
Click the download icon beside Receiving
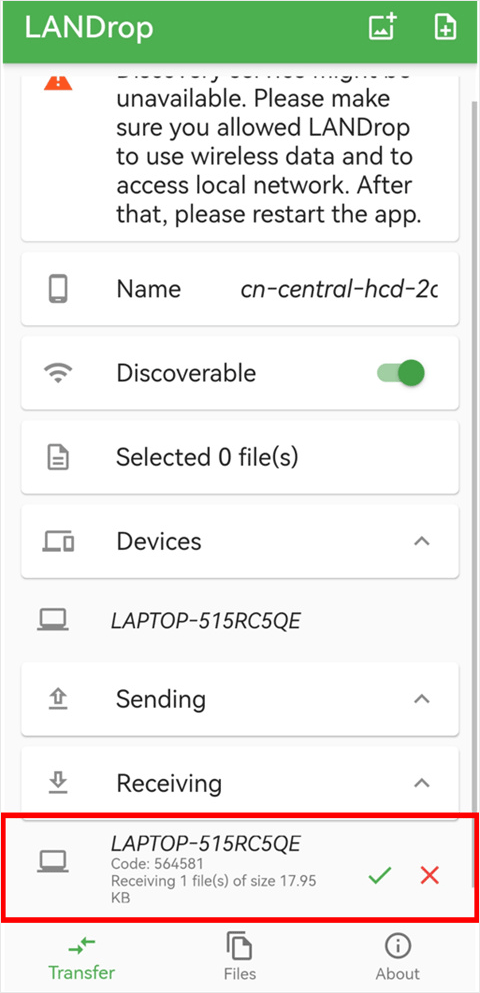coord(58,783)
